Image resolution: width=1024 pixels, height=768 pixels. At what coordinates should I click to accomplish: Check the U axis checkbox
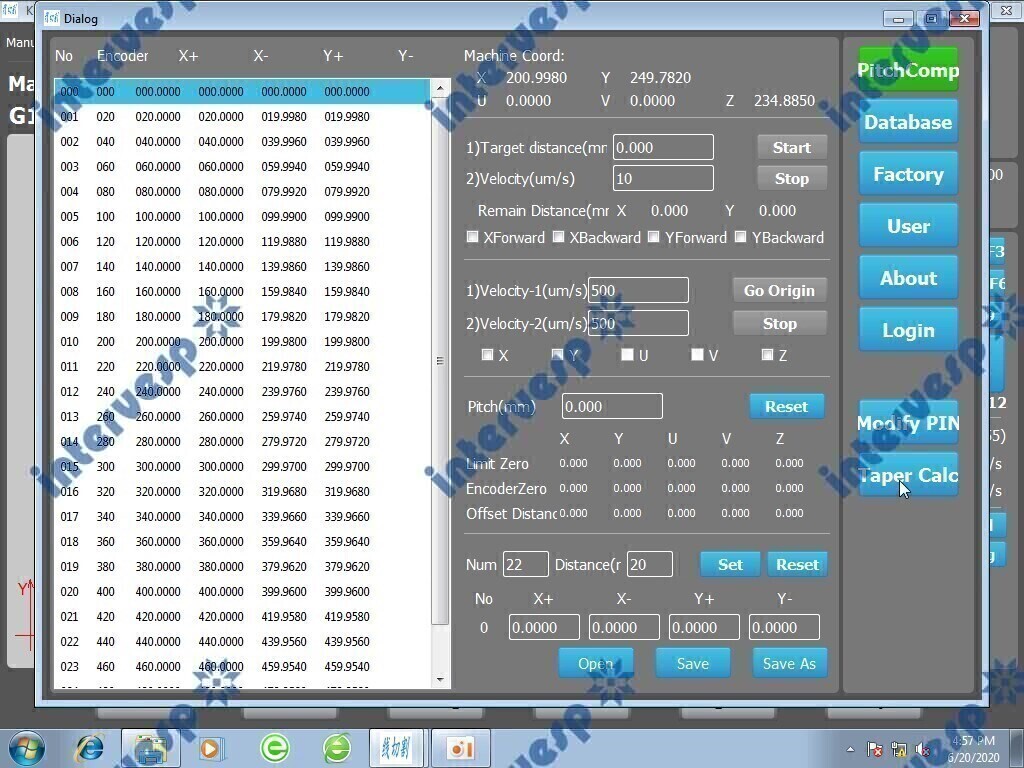click(x=627, y=355)
